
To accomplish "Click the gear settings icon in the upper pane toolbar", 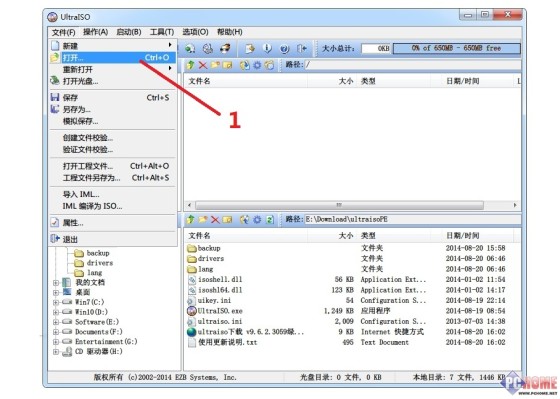I will [257, 65].
